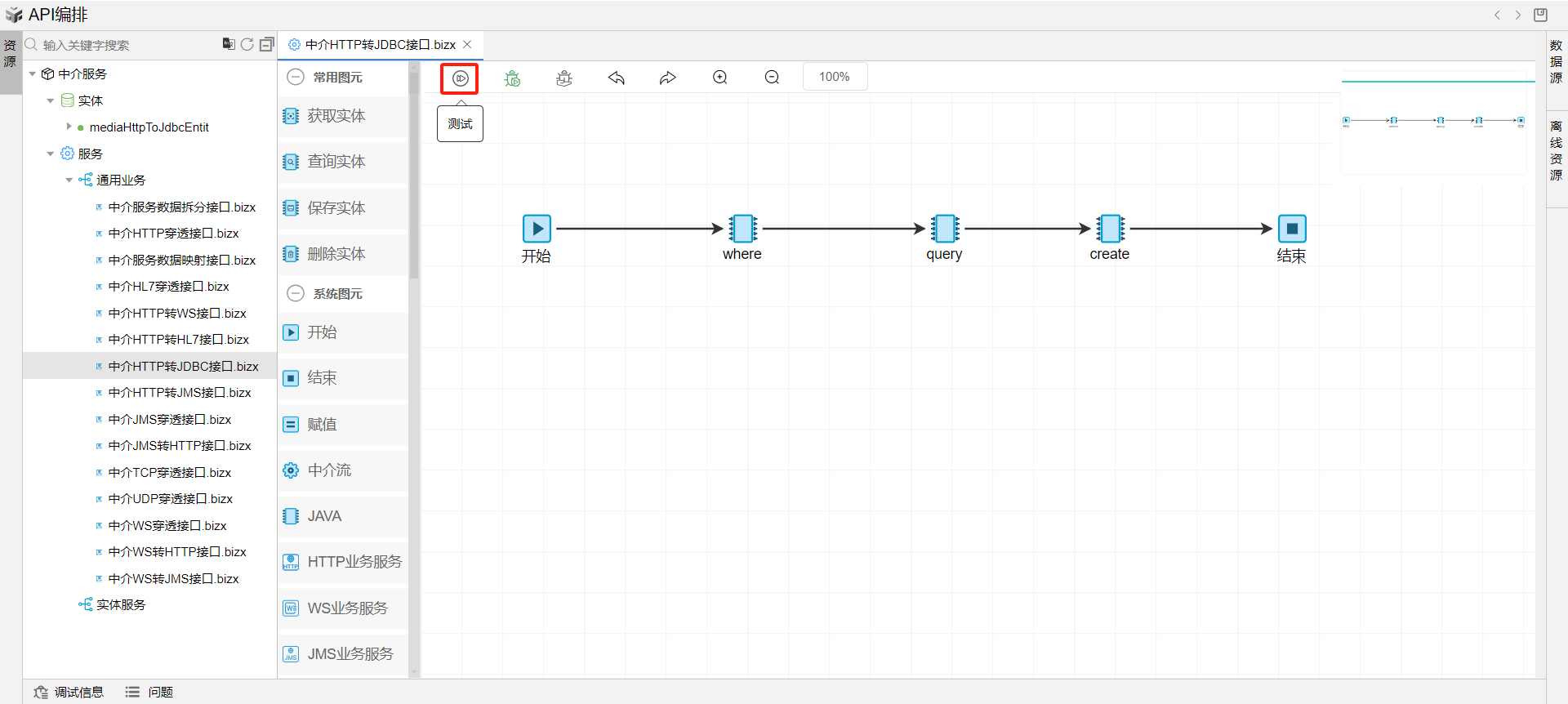Expand the mediaHttpToJdbcEntit entity node
The image size is (1568, 704).
pyautogui.click(x=69, y=127)
